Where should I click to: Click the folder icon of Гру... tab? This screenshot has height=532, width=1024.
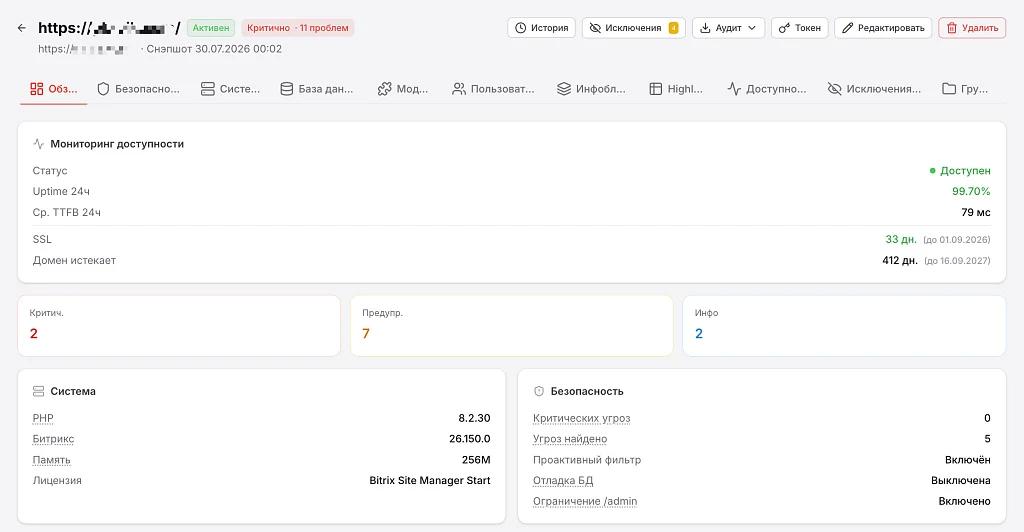click(x=949, y=89)
